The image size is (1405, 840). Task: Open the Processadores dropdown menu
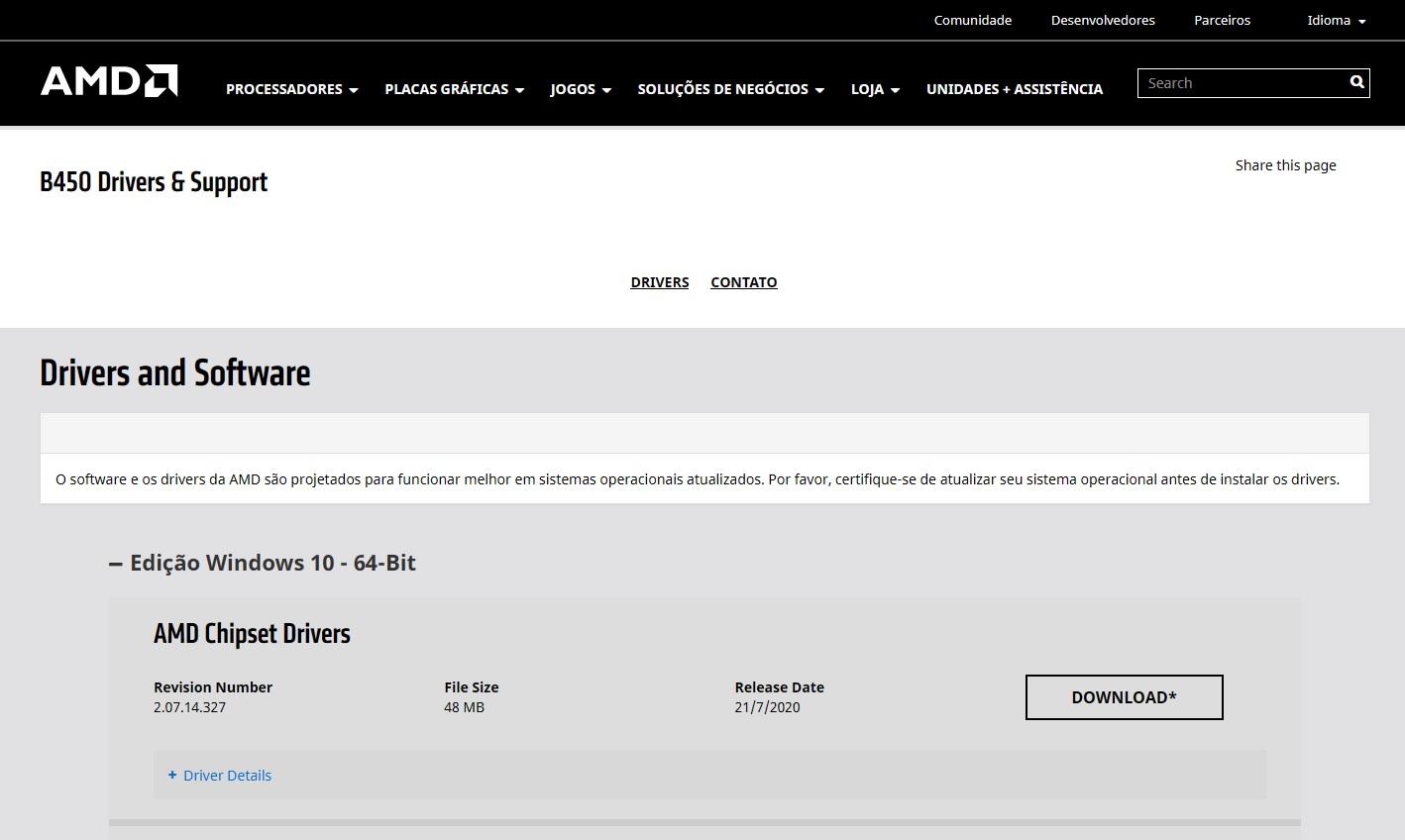coord(291,89)
